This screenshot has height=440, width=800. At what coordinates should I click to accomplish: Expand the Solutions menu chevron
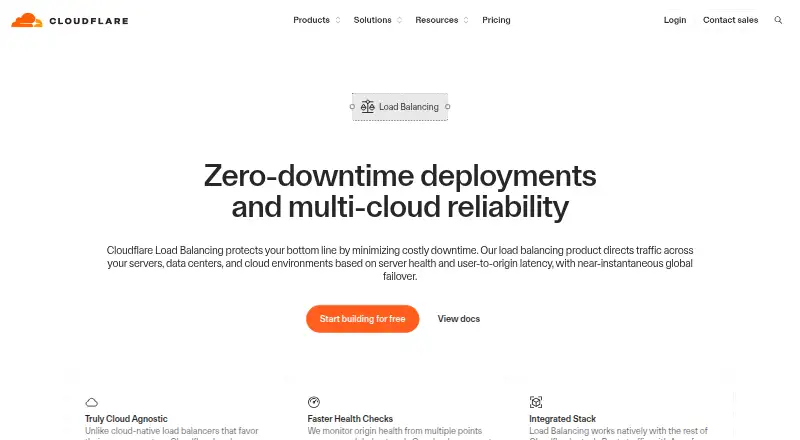coord(399,20)
